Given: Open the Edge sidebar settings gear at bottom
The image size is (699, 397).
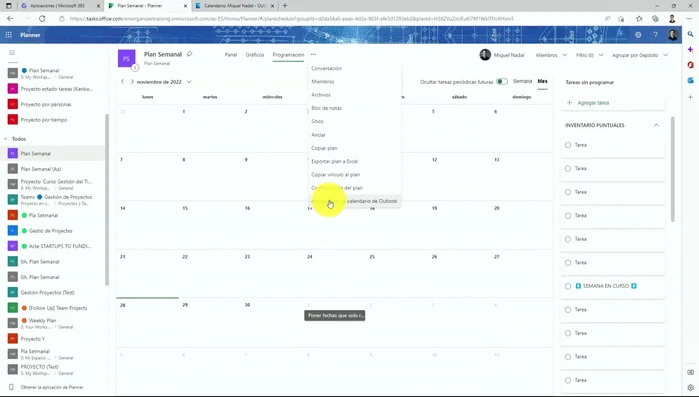Looking at the screenshot, I should 691,388.
